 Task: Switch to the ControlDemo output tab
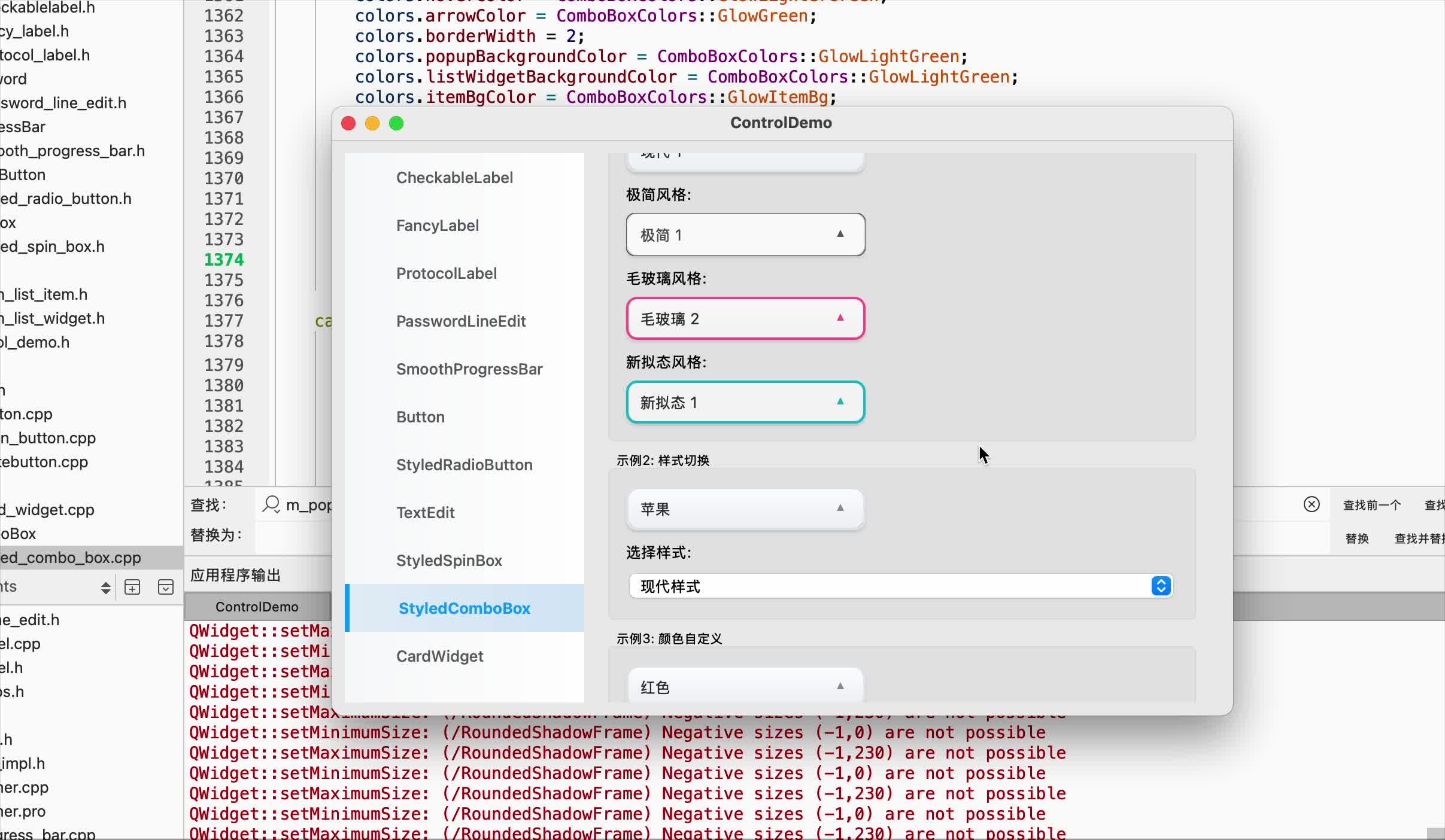point(257,607)
